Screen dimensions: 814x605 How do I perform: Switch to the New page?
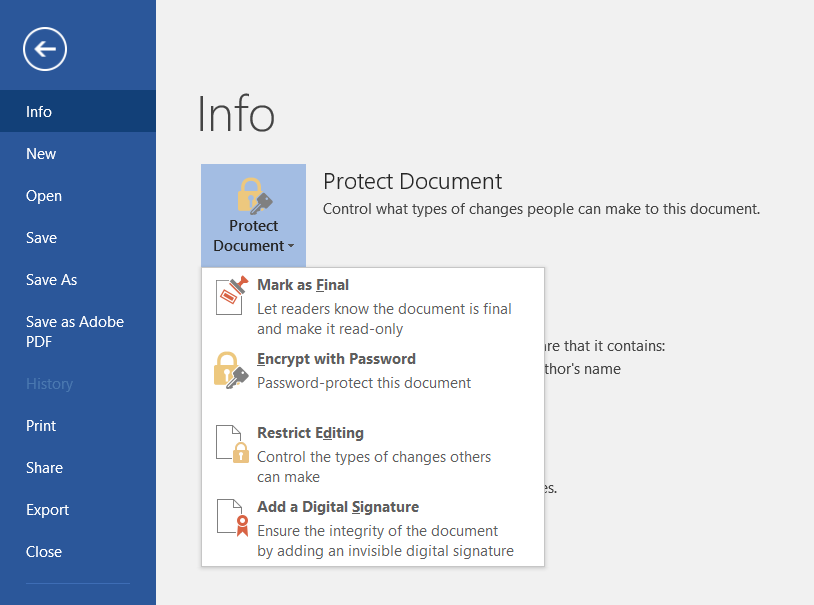(40, 153)
